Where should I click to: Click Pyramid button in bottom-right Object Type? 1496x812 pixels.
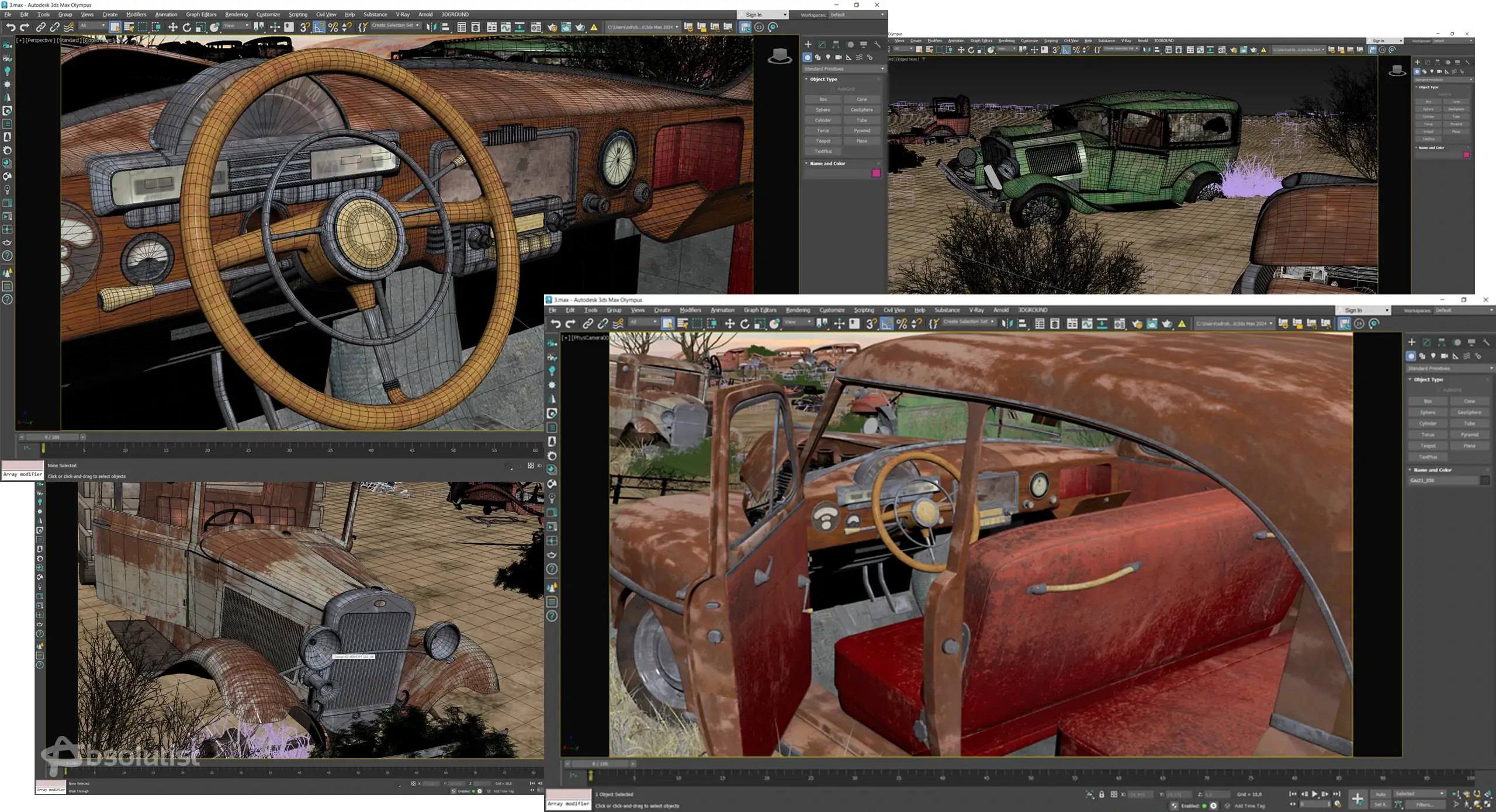pos(1469,435)
